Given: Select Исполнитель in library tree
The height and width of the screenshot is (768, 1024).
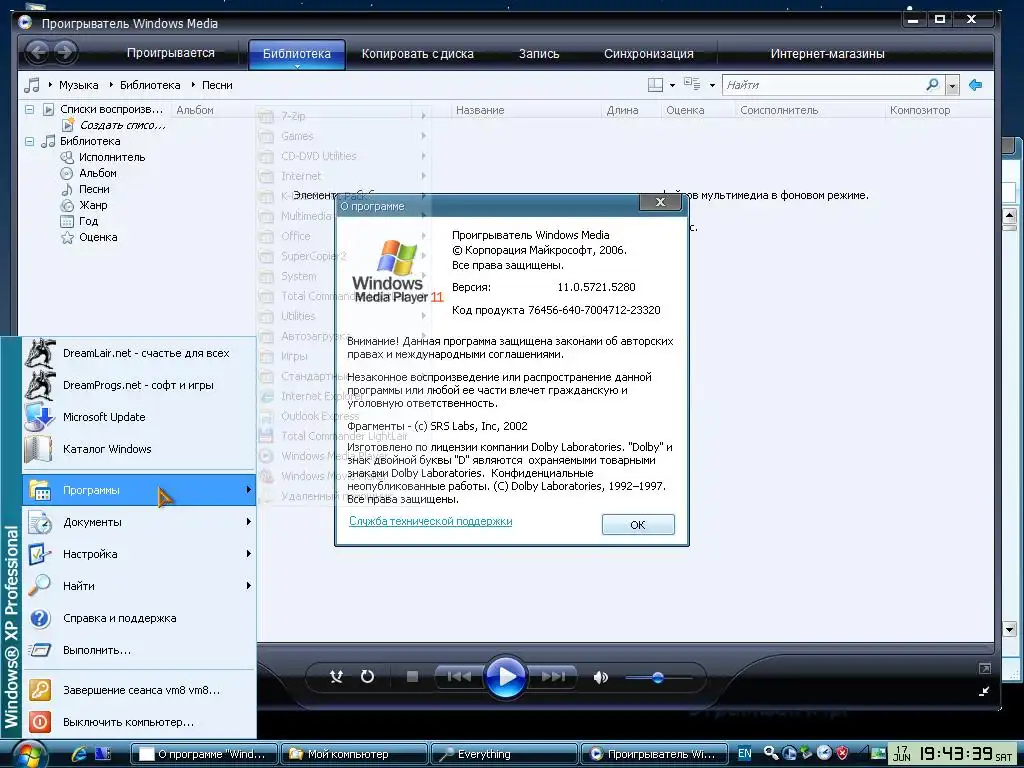Looking at the screenshot, I should pos(112,157).
